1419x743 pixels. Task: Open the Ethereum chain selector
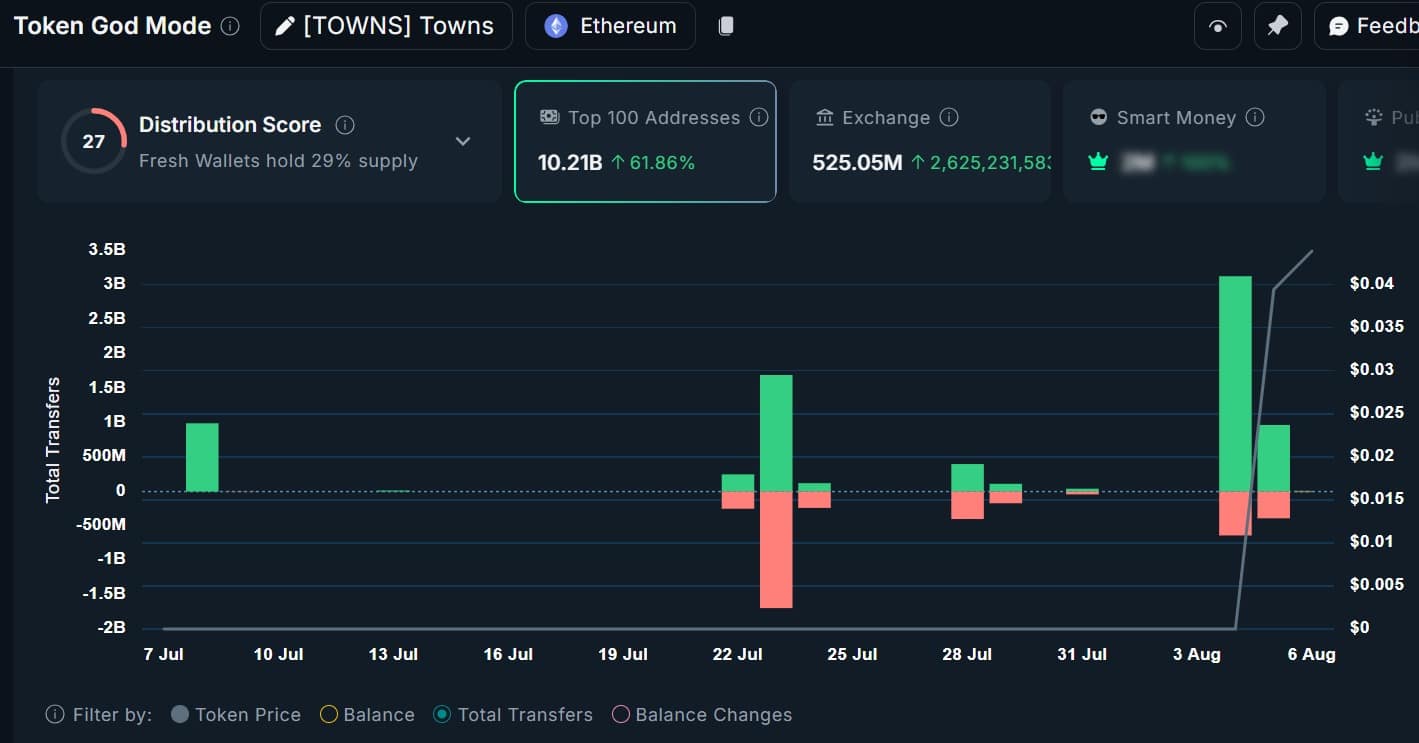tap(610, 26)
